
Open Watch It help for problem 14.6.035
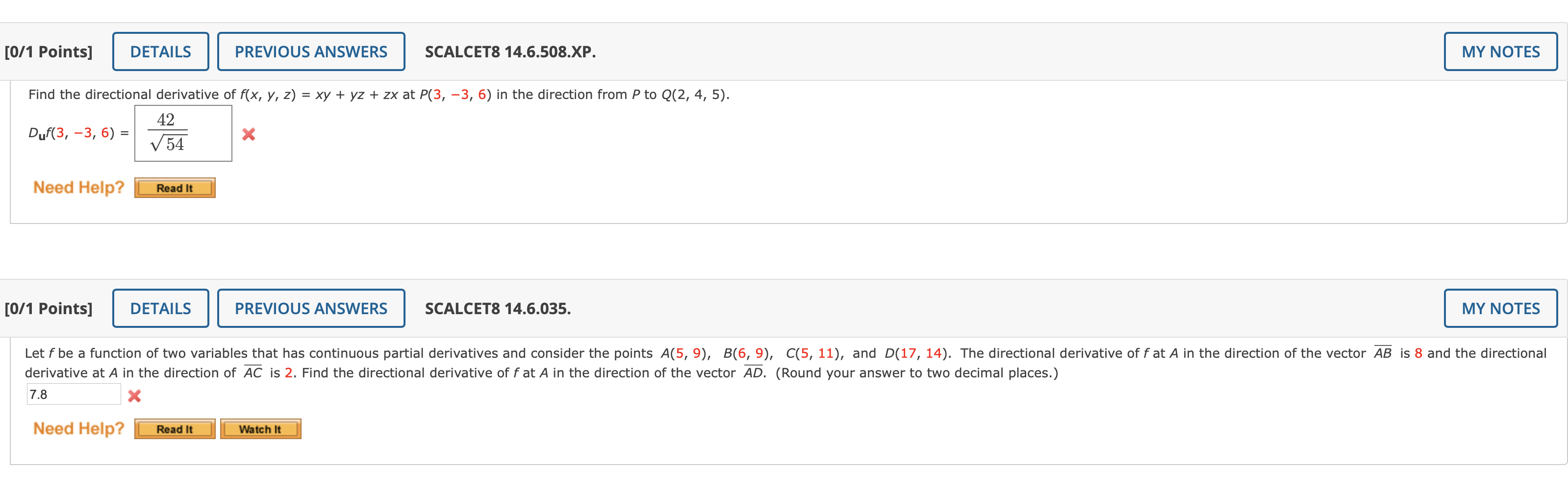[260, 429]
